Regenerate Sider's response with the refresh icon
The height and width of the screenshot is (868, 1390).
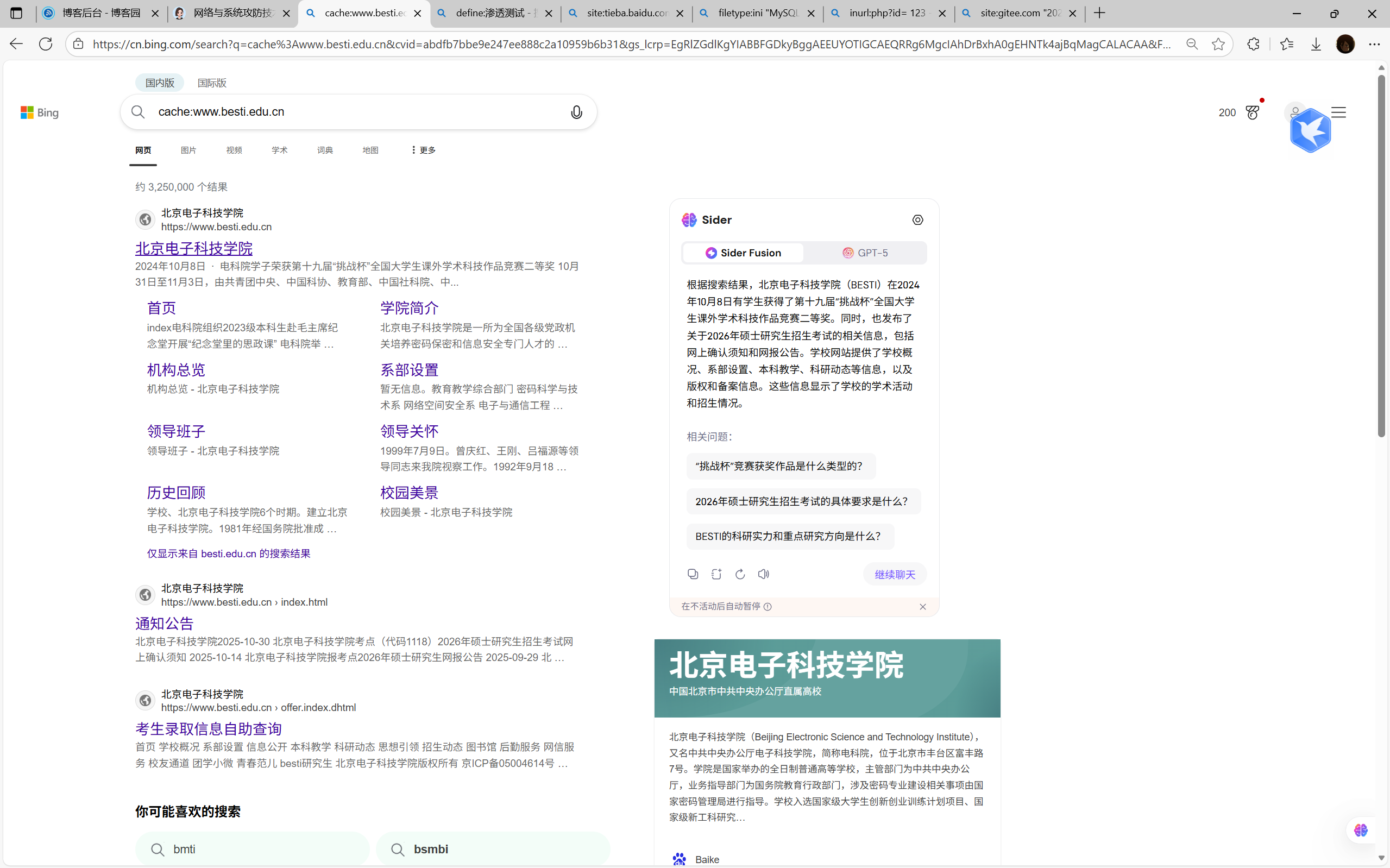coord(740,574)
